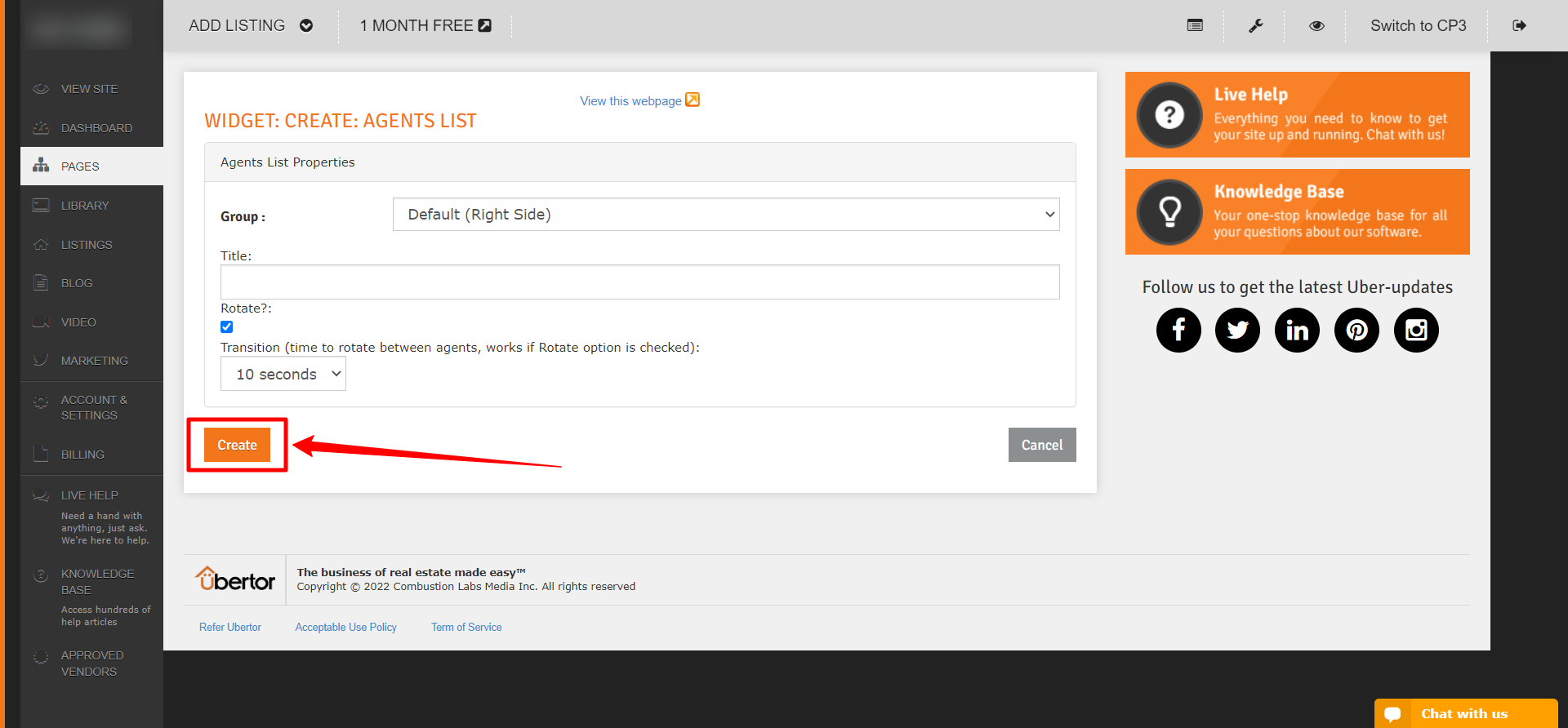Open the list view icon in top bar
This screenshot has width=1568, height=728.
tap(1195, 25)
